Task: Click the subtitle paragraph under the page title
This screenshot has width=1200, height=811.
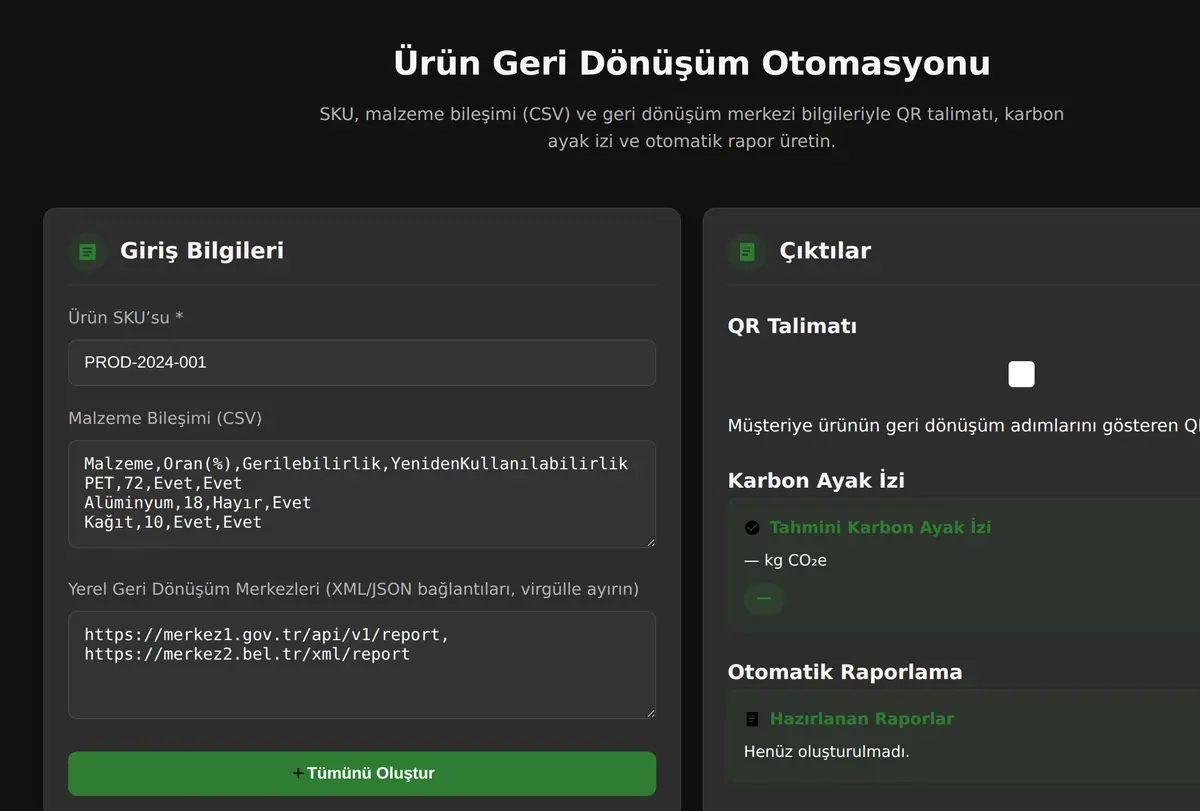Action: 692,127
